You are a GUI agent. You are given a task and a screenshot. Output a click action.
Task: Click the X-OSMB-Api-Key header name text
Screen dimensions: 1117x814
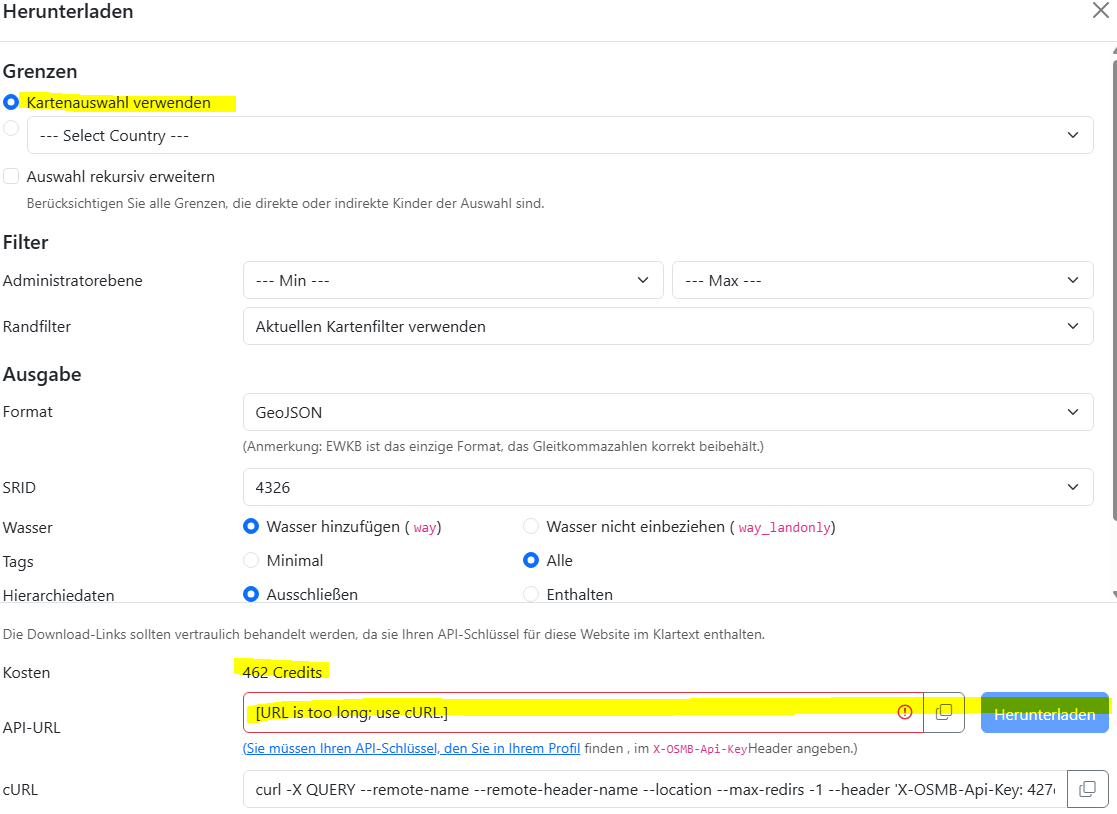pos(700,749)
